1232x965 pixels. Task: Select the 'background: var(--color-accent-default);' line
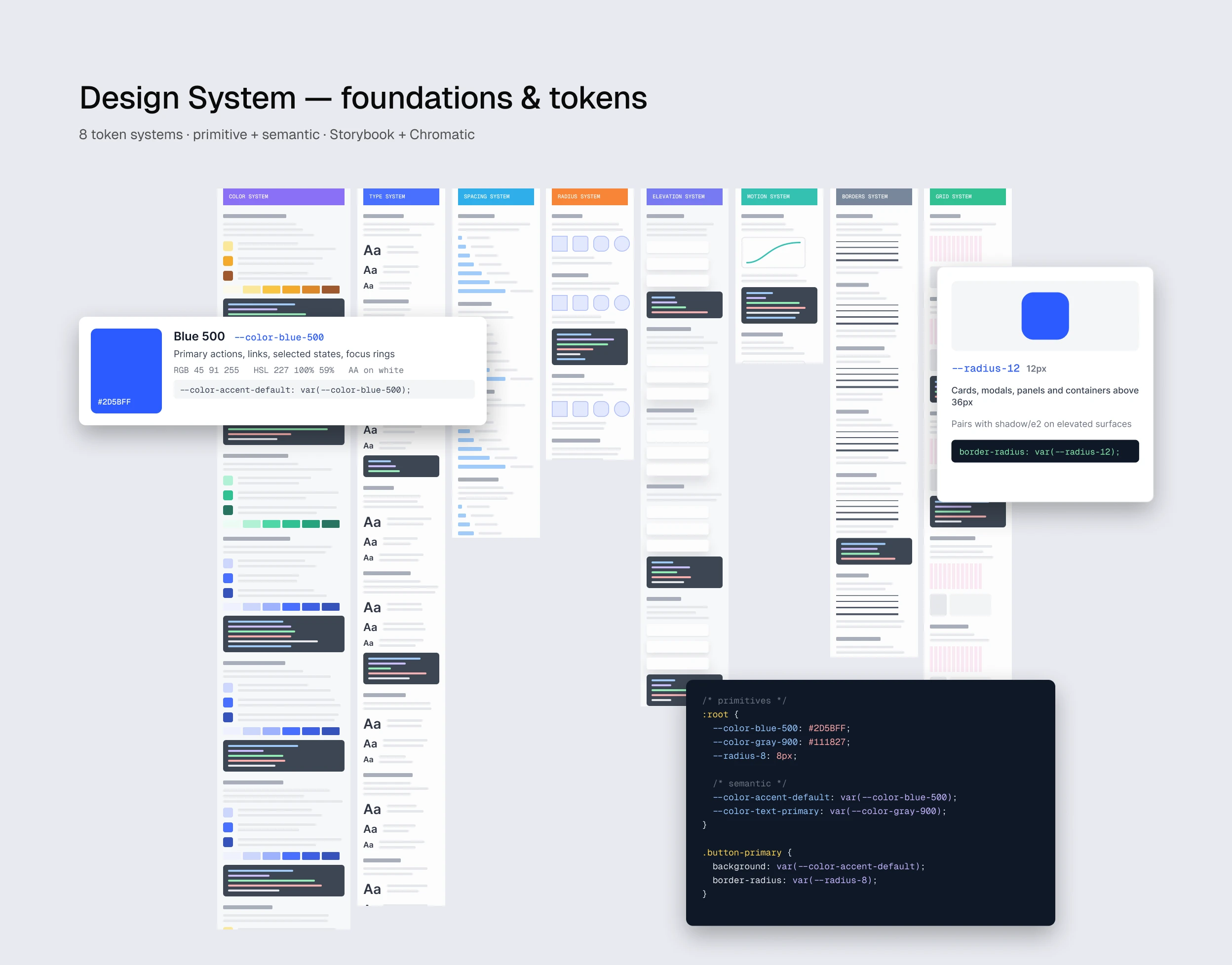818,866
